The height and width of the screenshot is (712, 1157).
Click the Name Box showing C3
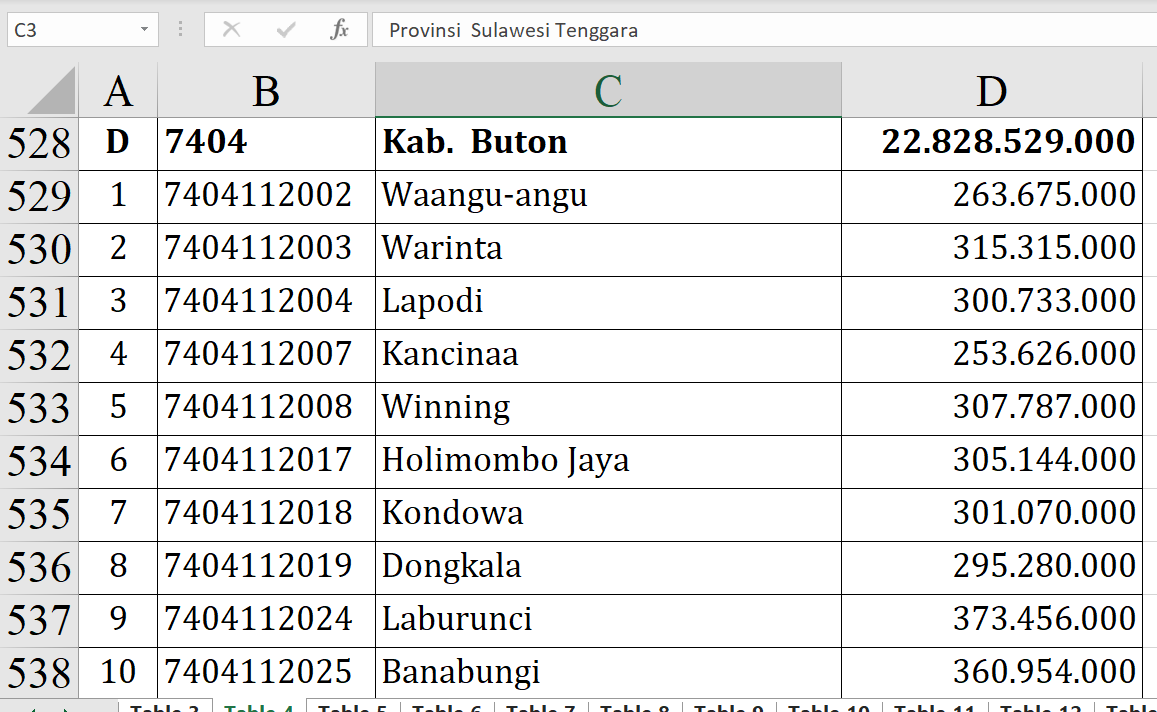[70, 30]
